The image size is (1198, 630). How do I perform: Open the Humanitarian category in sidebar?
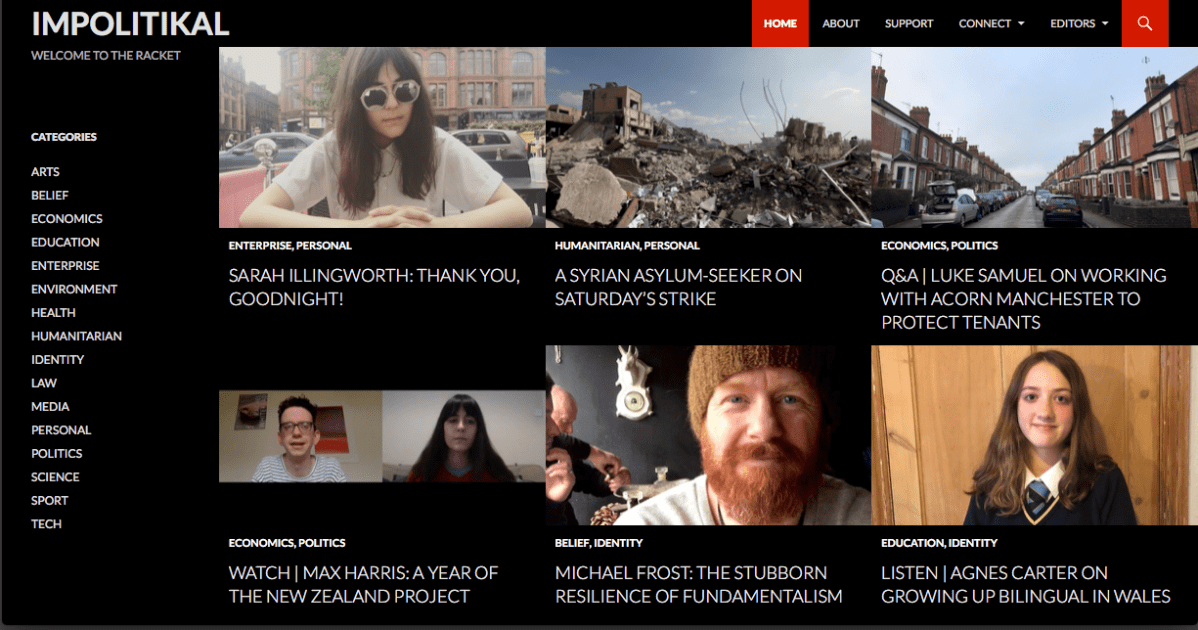76,336
